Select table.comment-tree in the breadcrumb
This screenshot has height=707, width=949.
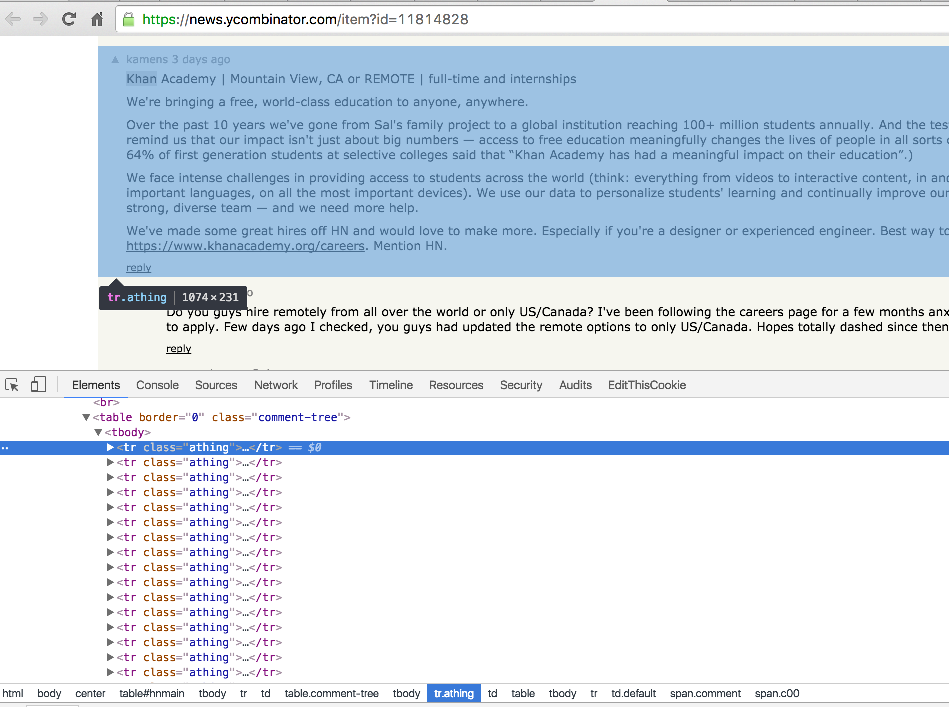tap(332, 694)
